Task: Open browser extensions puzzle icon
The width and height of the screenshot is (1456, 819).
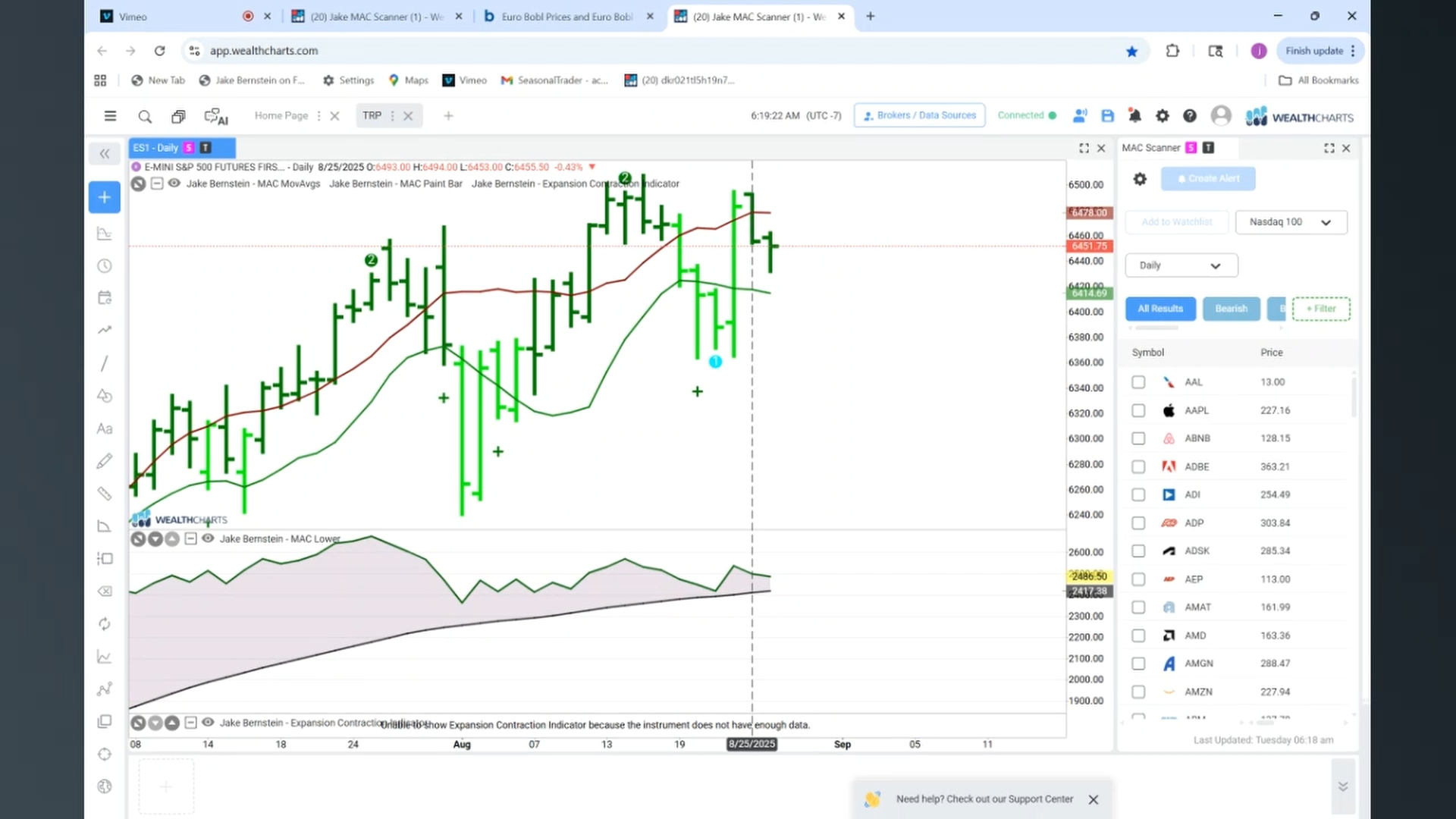Action: (x=1172, y=51)
